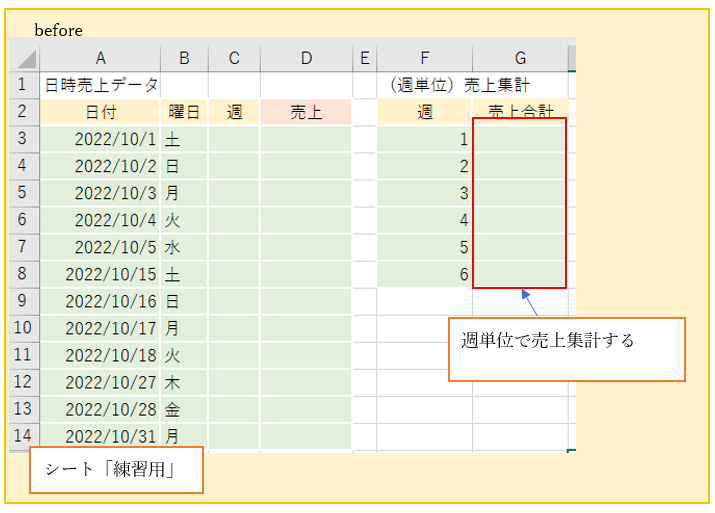Select row 8 header

(x=24, y=274)
